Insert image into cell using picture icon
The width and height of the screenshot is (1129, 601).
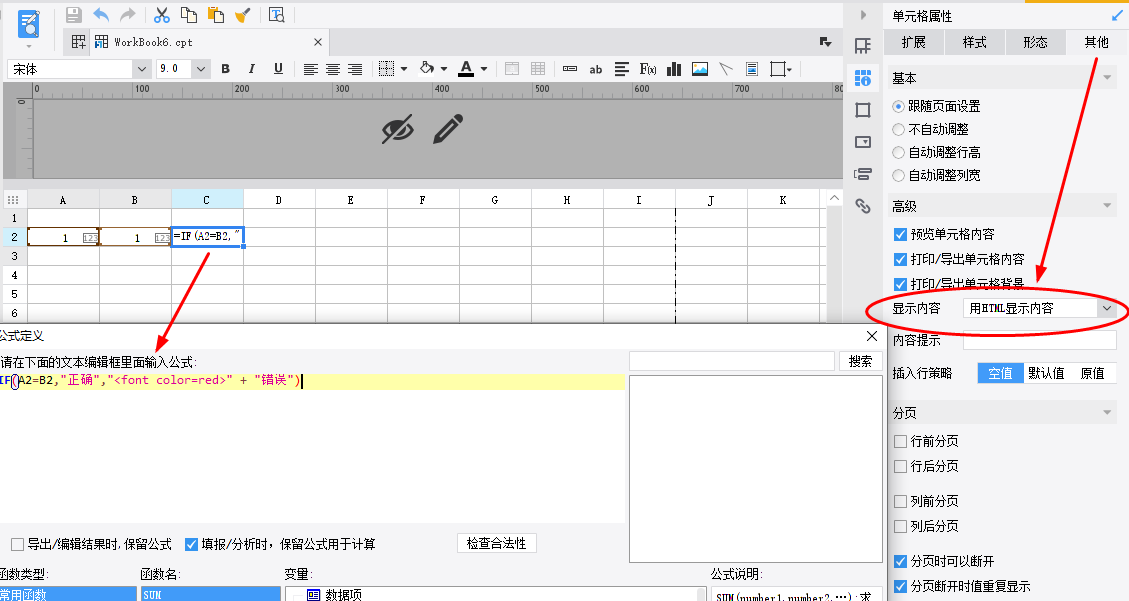pyautogui.click(x=700, y=69)
